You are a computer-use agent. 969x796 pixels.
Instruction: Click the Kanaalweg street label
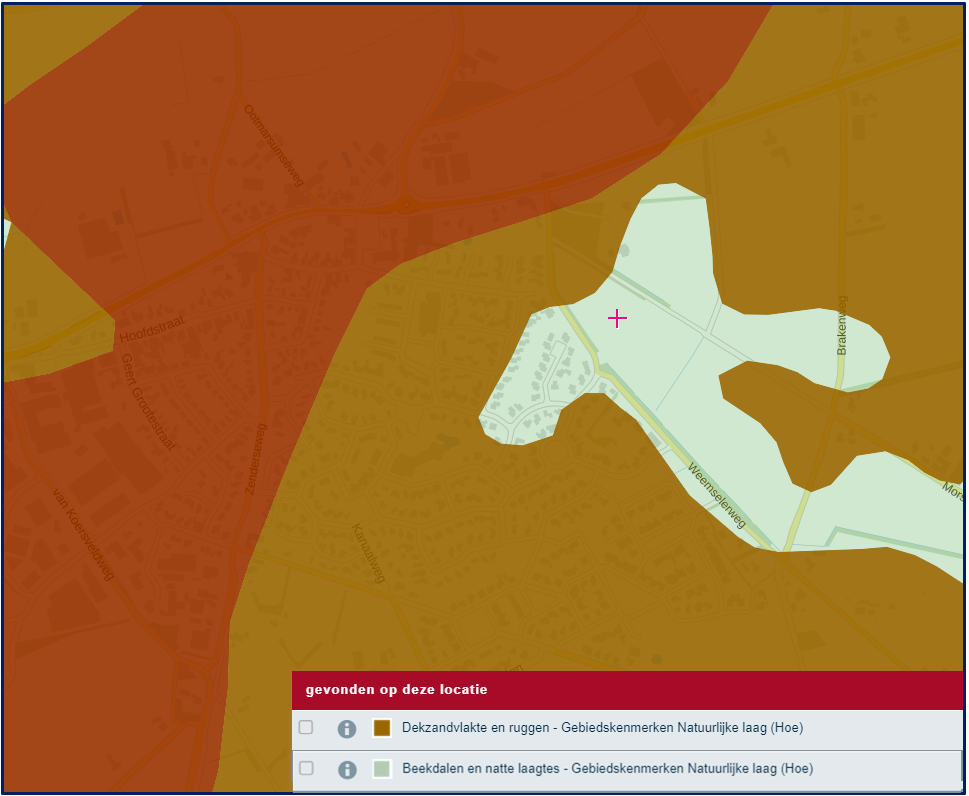[368, 553]
